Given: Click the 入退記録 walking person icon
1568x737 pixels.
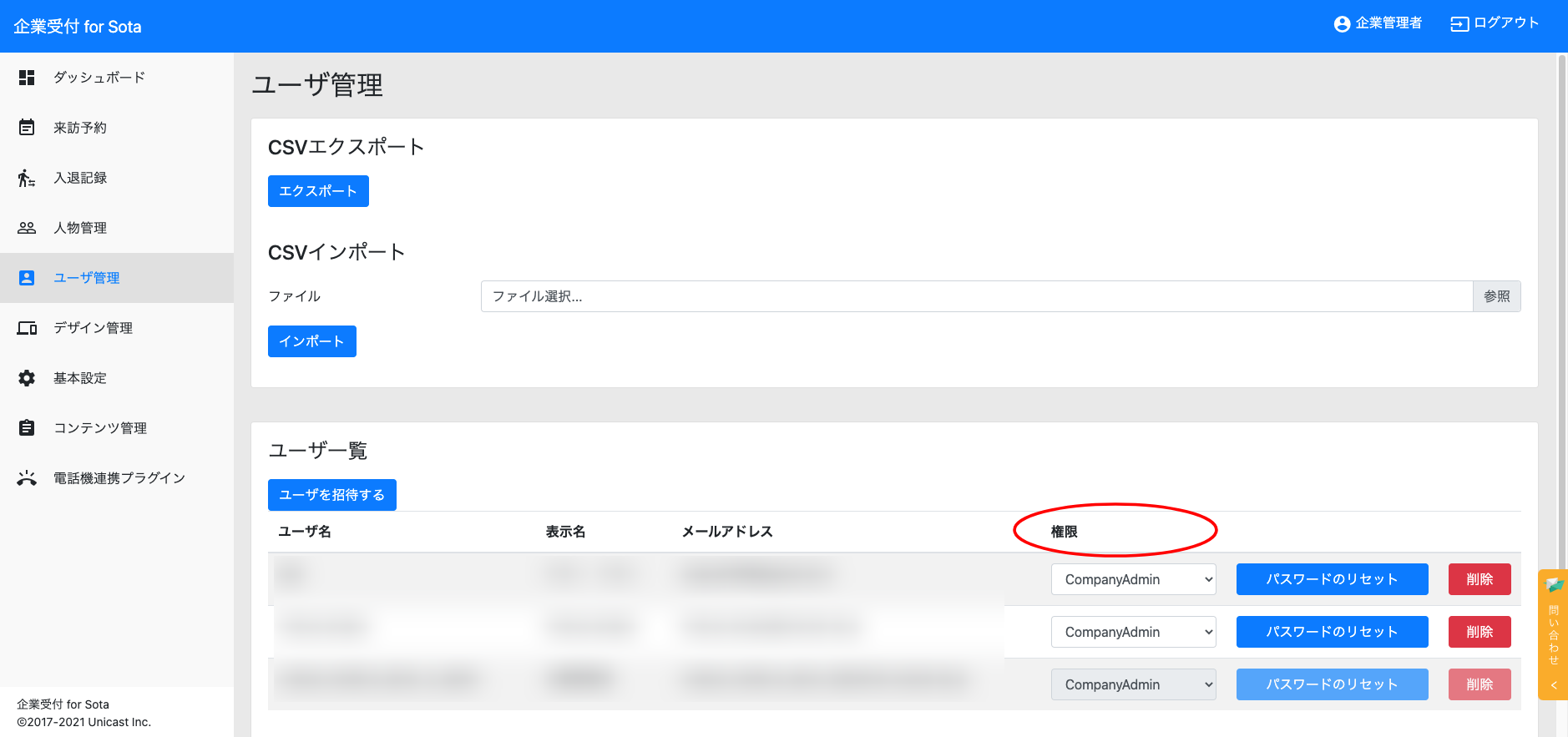Looking at the screenshot, I should (27, 178).
